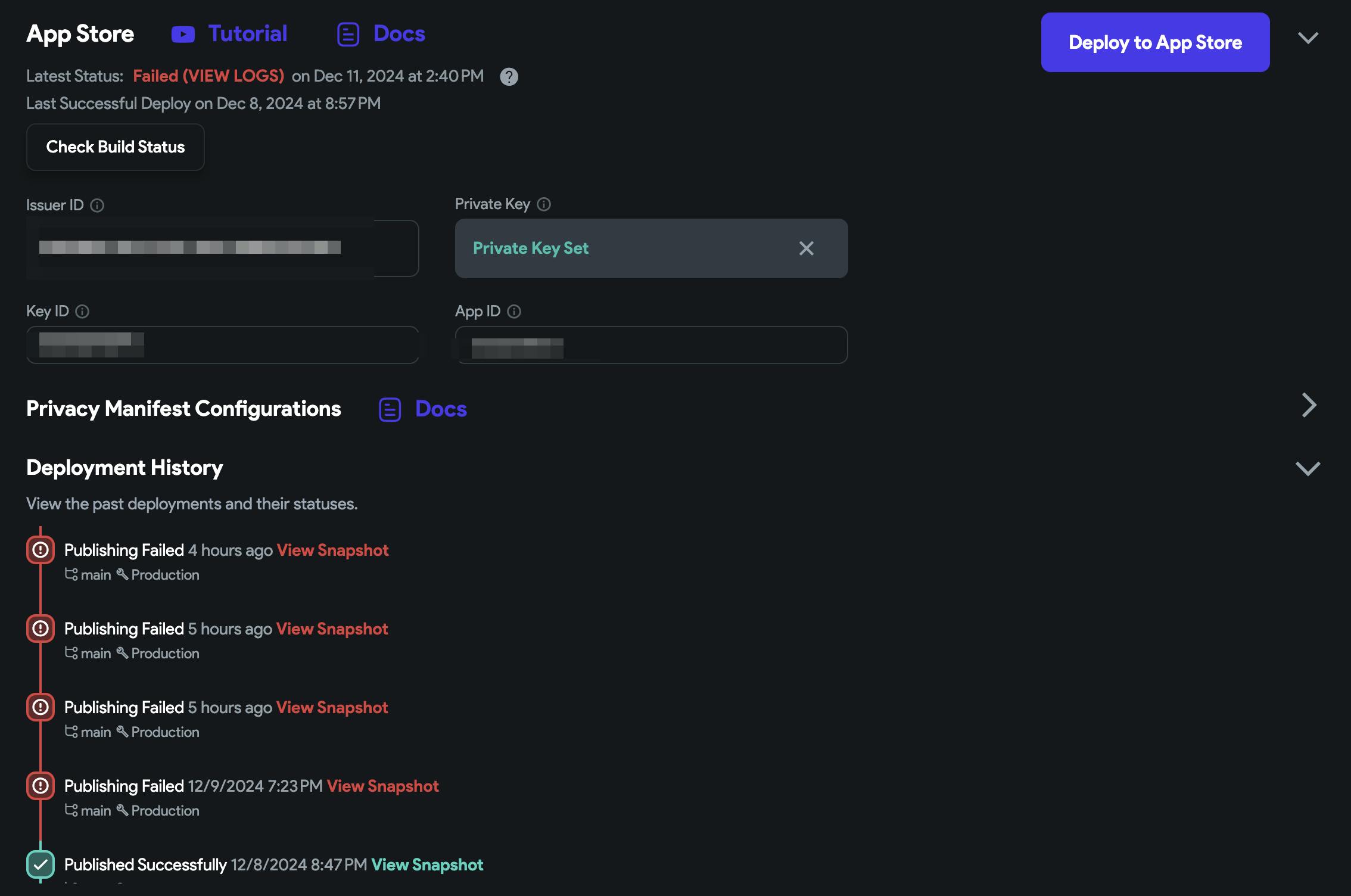This screenshot has height=896, width=1351.
Task: Collapse the Deployment History section
Action: click(x=1308, y=469)
